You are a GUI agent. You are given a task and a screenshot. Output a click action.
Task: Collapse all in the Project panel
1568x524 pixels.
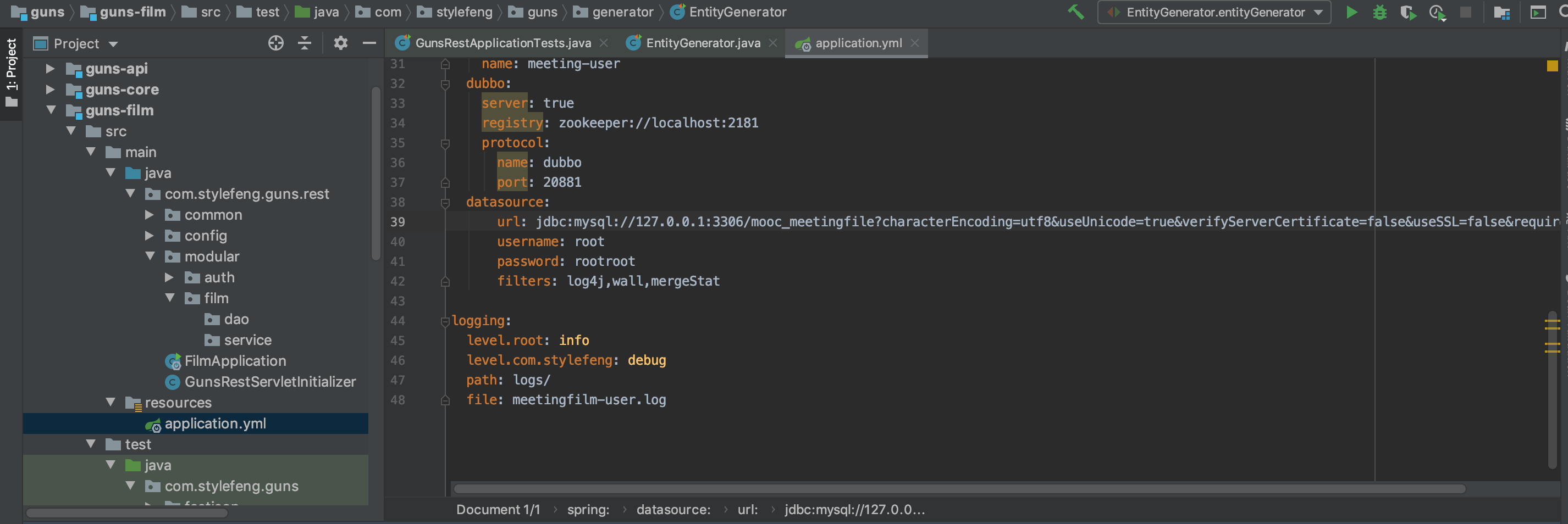[x=305, y=43]
